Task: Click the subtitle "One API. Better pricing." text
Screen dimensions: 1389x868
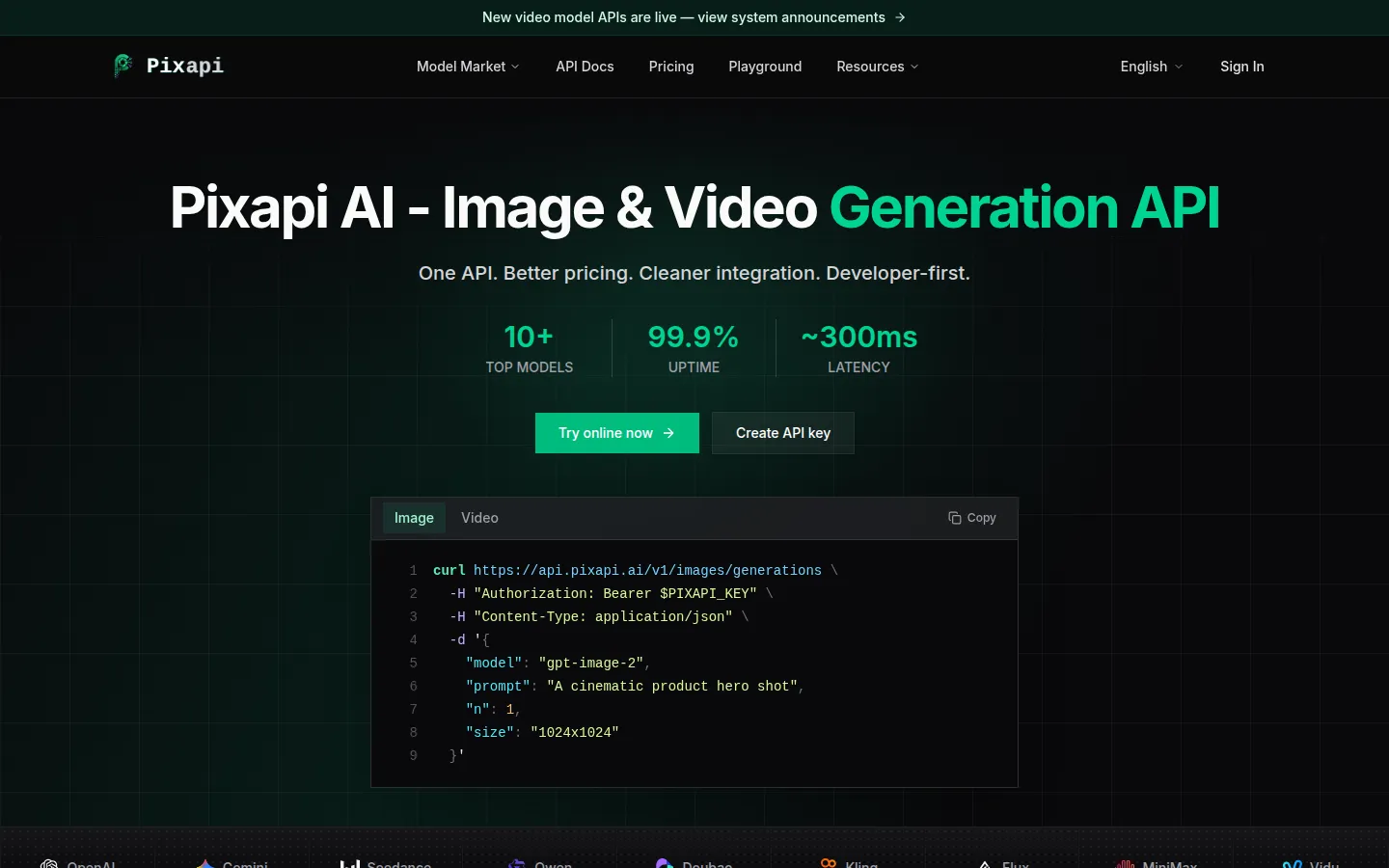Action: point(526,273)
